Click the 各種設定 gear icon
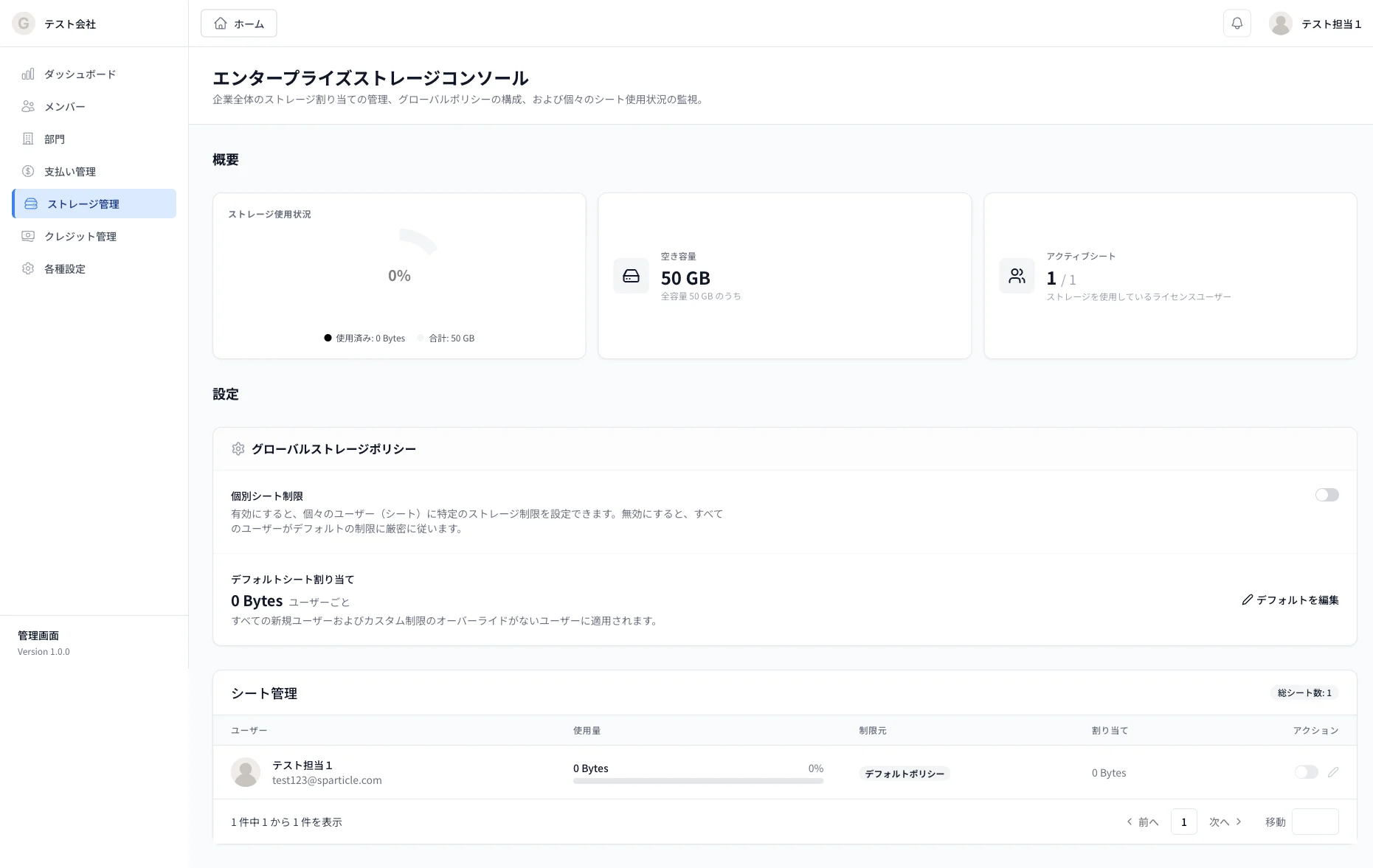The height and width of the screenshot is (868, 1373). 28,268
